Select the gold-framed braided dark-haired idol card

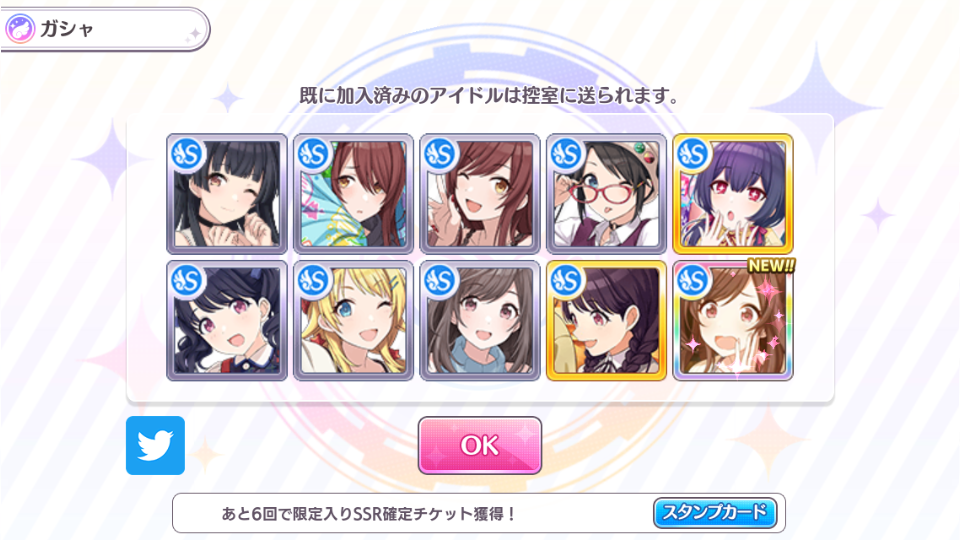click(606, 320)
